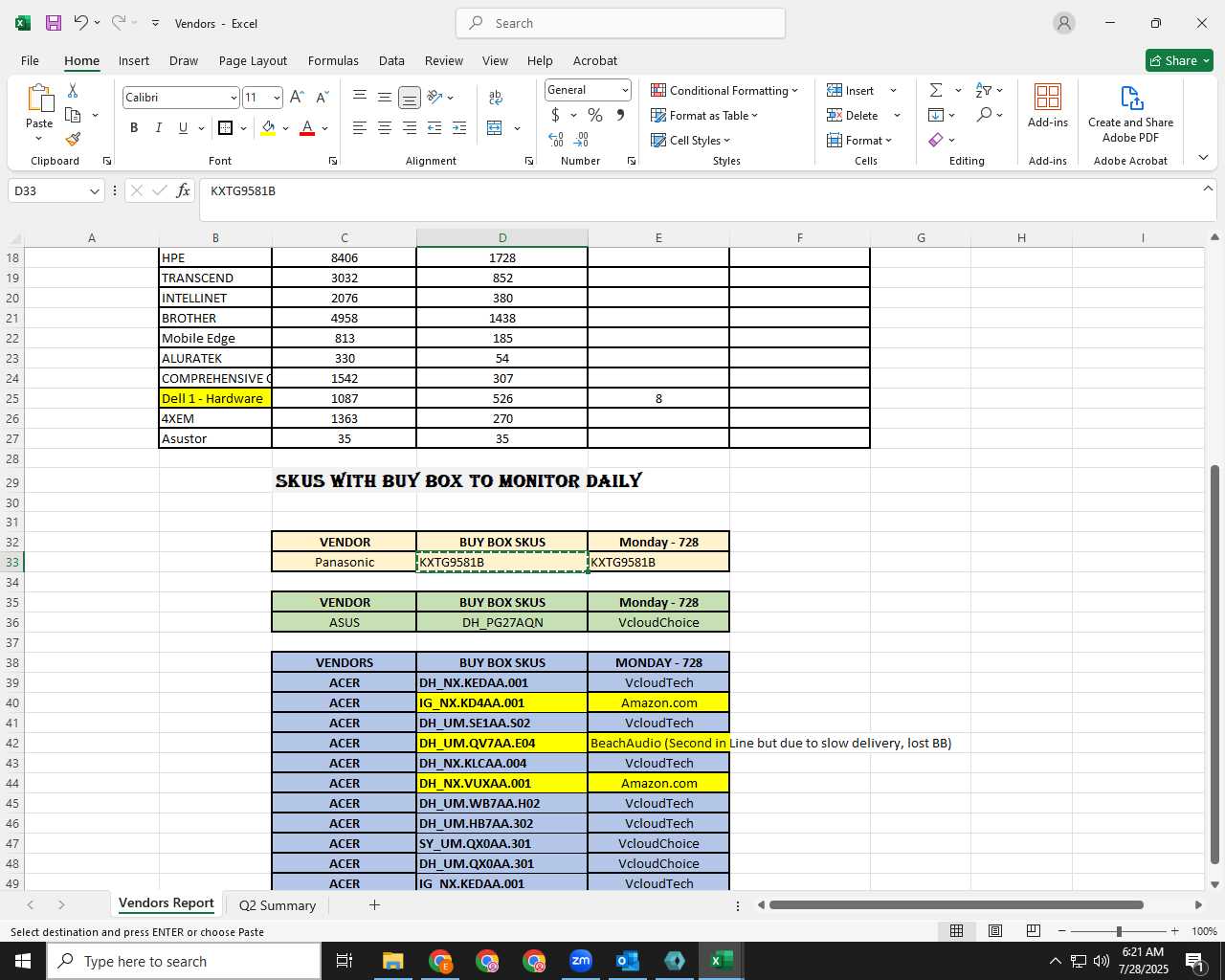Select the Vendors Report sheet tab
1225x980 pixels.
click(166, 903)
